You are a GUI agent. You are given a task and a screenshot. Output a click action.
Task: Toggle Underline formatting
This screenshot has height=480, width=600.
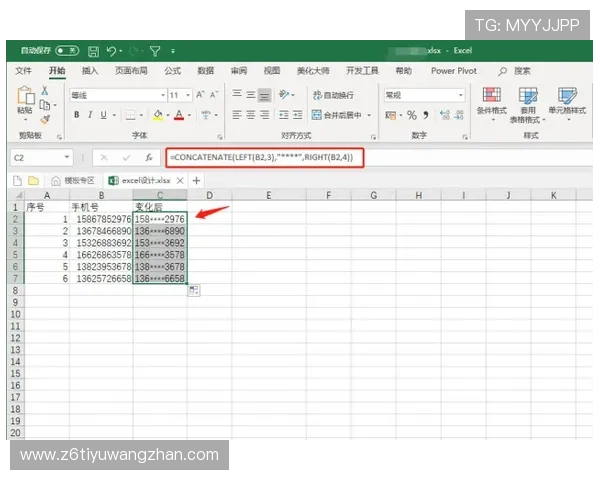point(103,114)
